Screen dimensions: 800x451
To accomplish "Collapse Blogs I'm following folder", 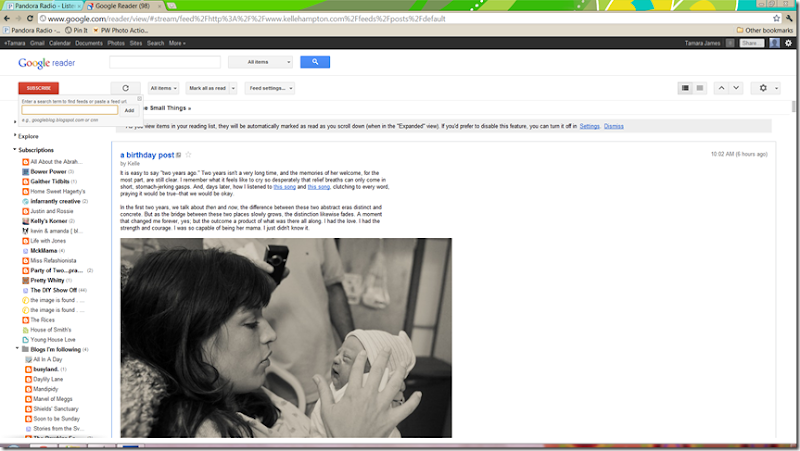I will click(x=17, y=349).
